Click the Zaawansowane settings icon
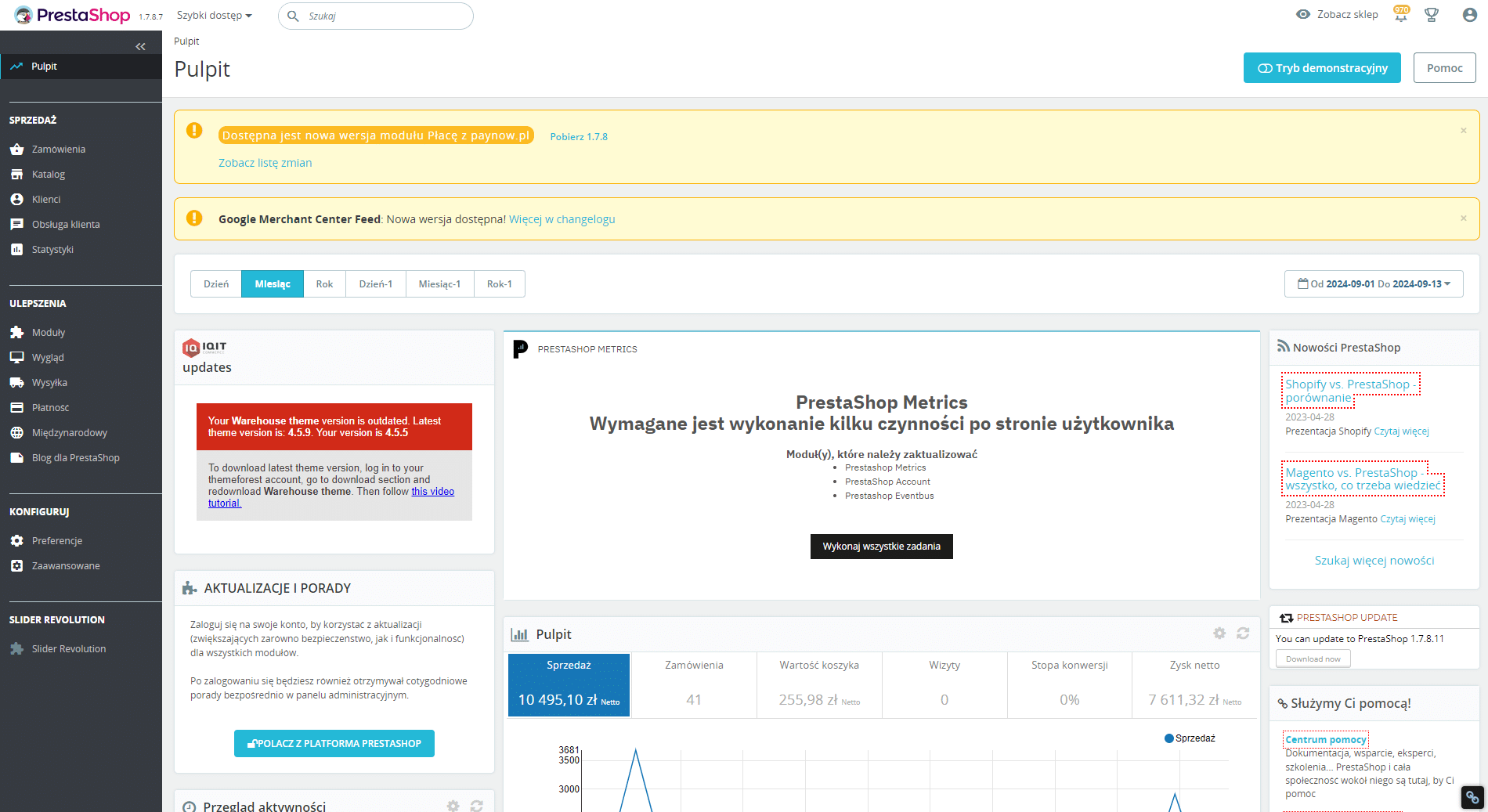This screenshot has width=1488, height=812. tap(17, 566)
